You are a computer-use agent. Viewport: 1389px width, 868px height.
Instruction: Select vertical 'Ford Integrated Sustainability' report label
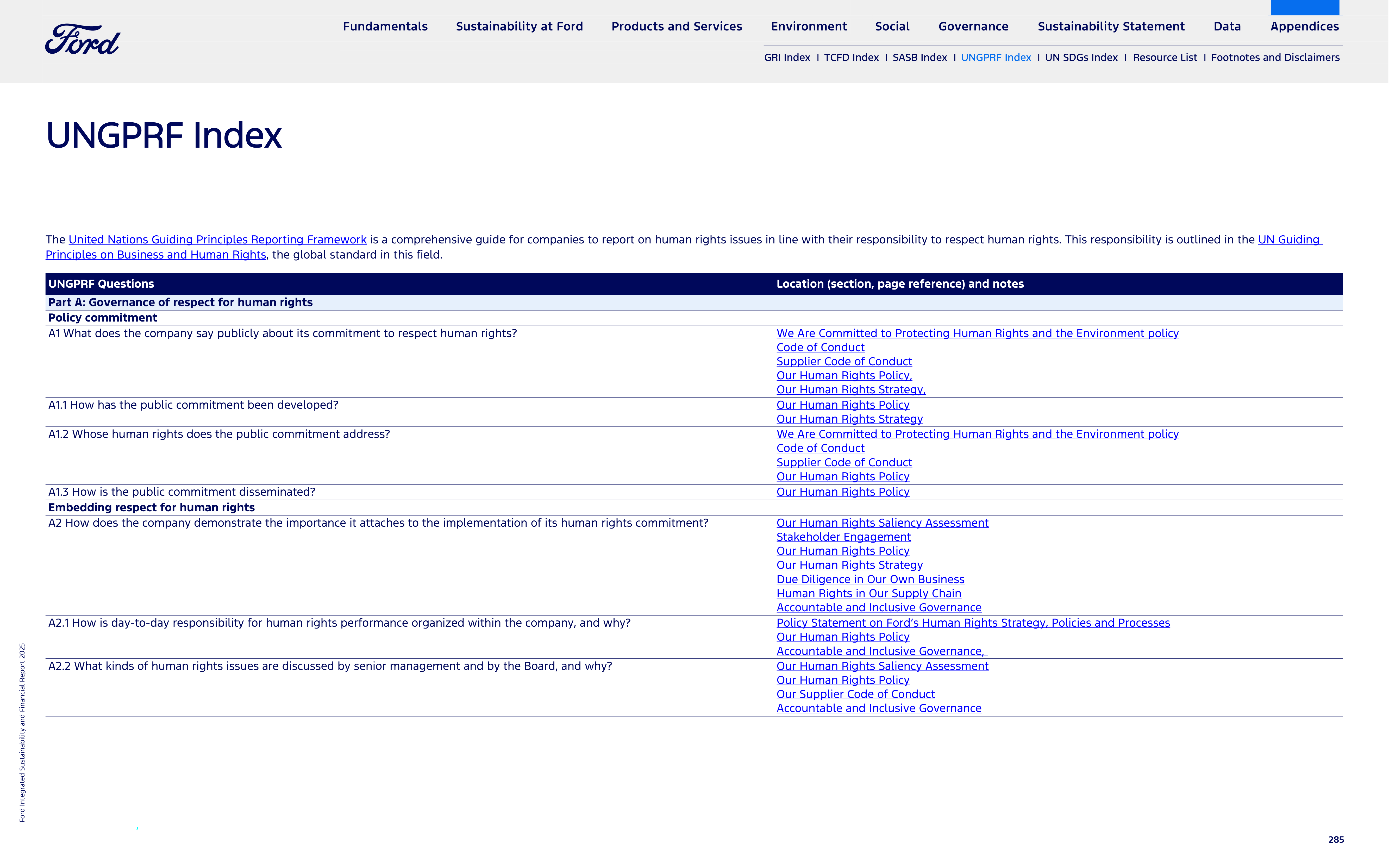[x=22, y=733]
